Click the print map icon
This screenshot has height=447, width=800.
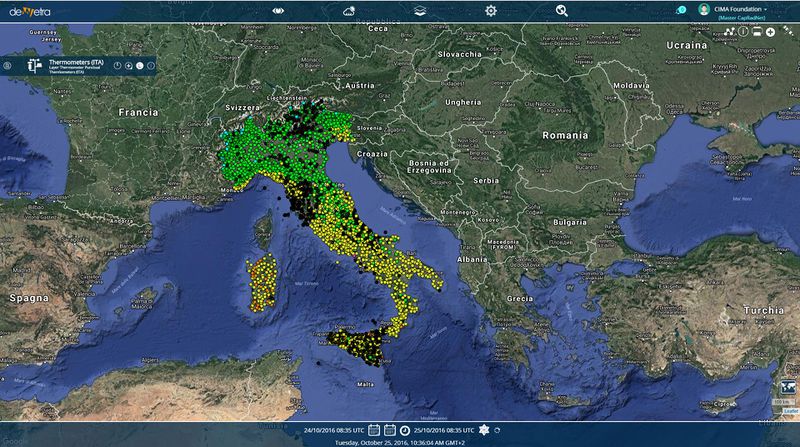[x=757, y=32]
